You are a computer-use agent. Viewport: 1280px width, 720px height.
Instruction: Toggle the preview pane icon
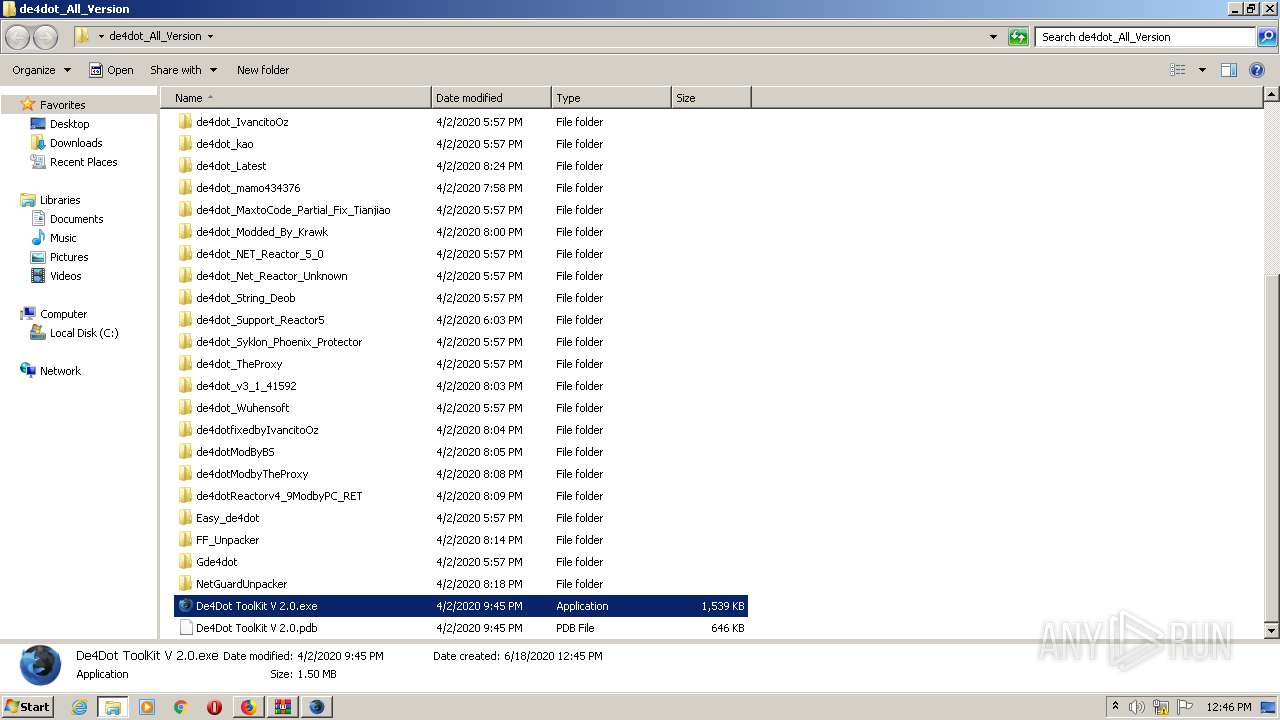(1229, 70)
